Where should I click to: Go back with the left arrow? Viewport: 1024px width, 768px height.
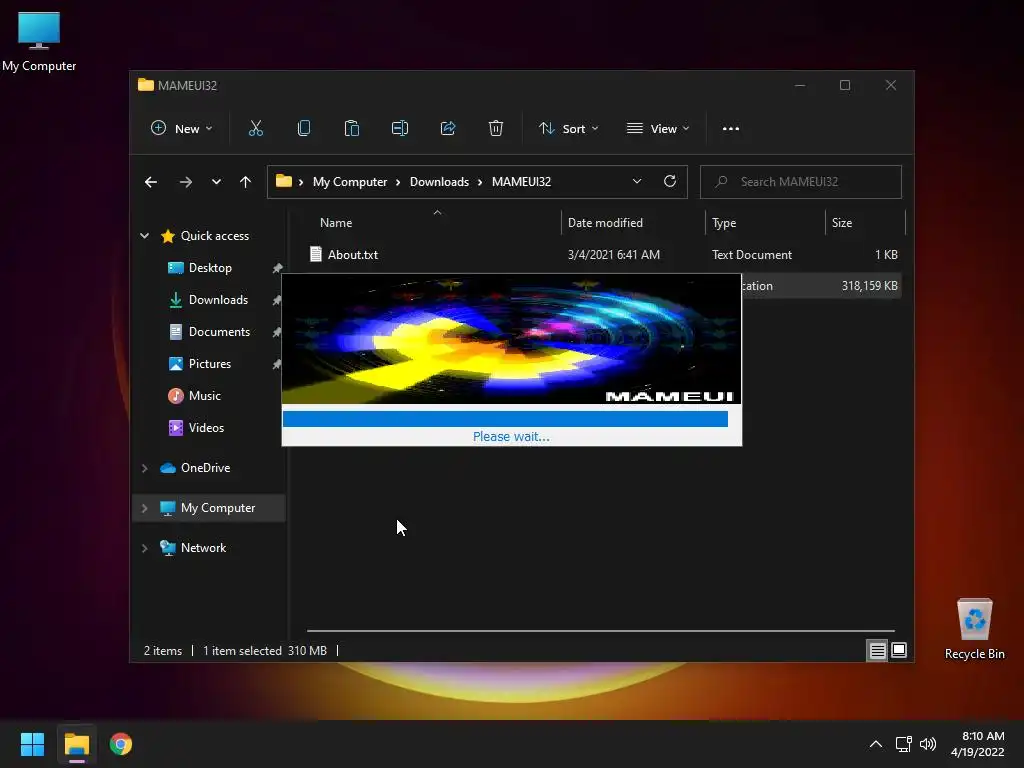click(x=151, y=182)
